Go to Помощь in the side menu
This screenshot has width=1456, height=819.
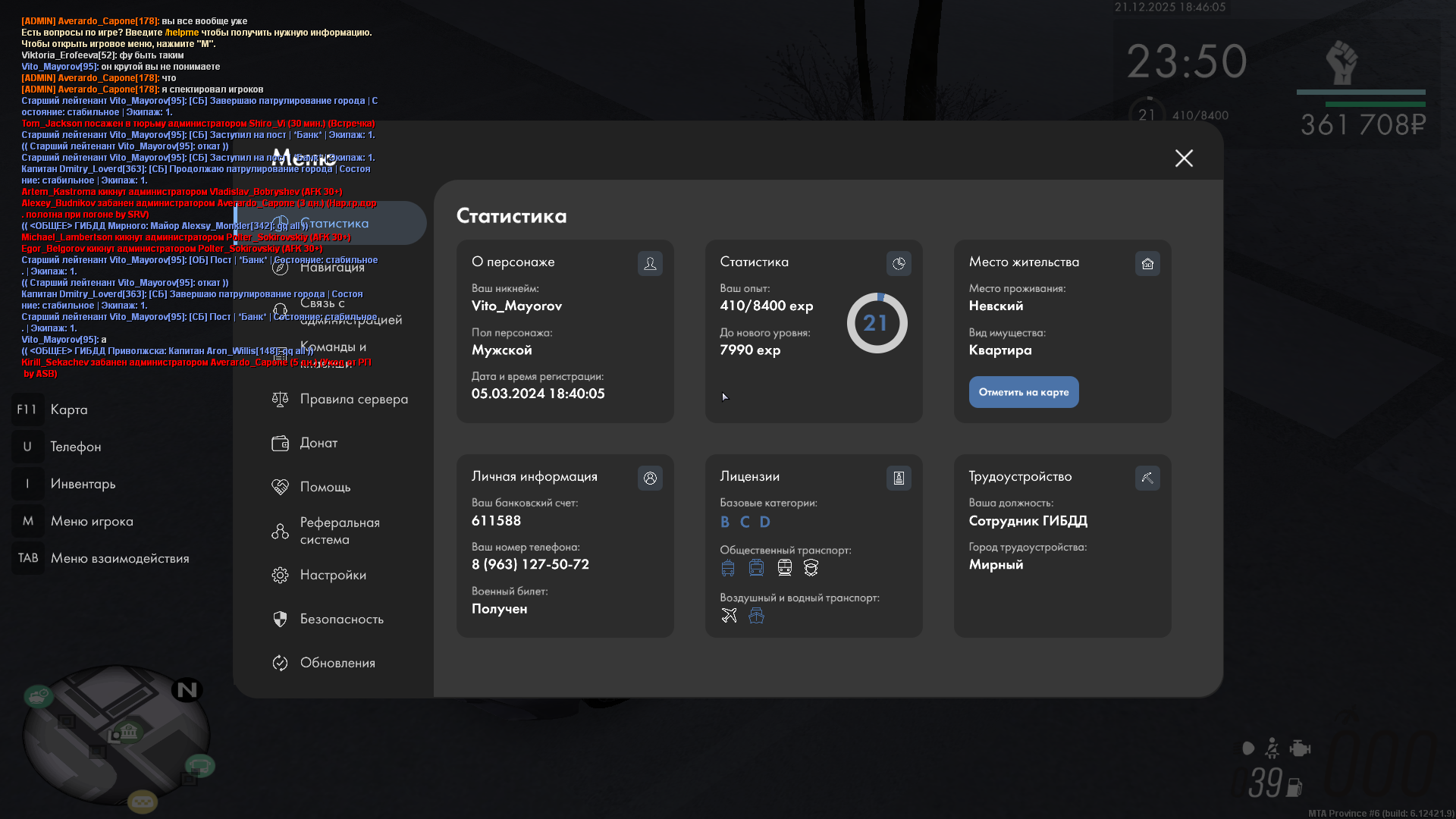[325, 487]
